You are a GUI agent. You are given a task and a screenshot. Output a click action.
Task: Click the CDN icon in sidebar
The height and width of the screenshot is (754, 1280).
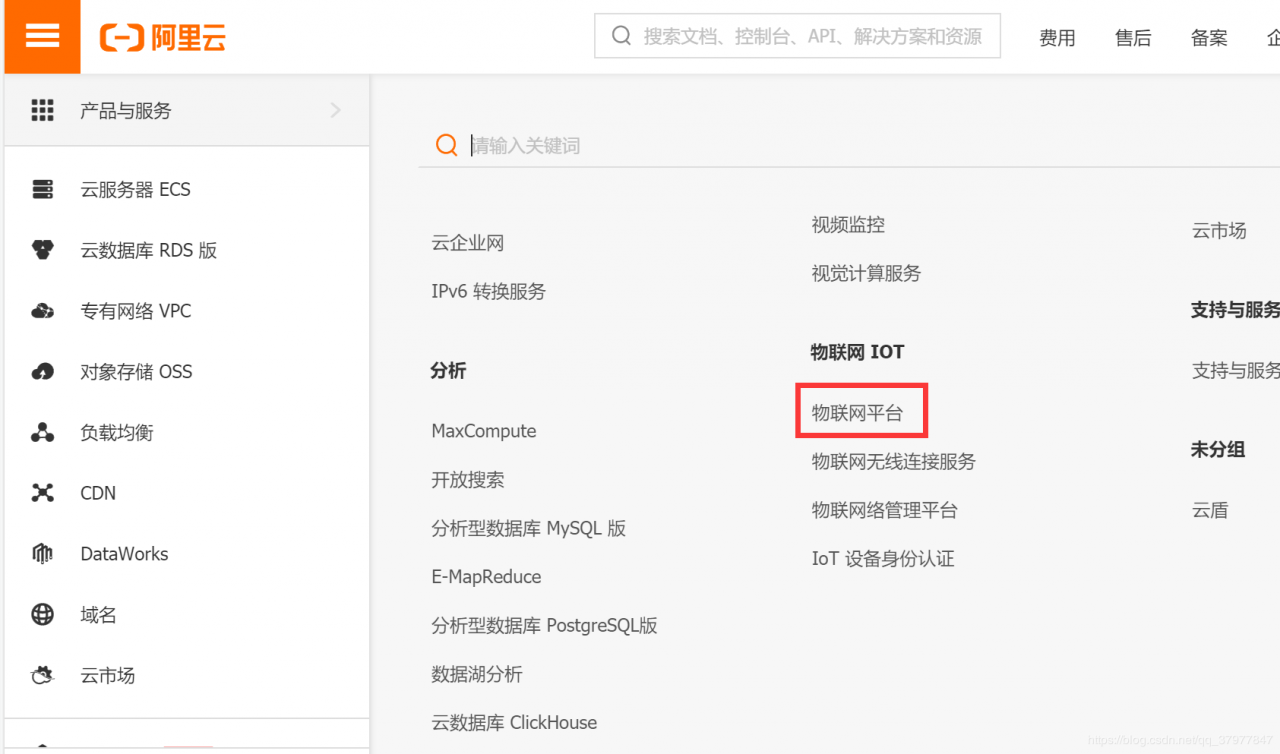point(42,493)
